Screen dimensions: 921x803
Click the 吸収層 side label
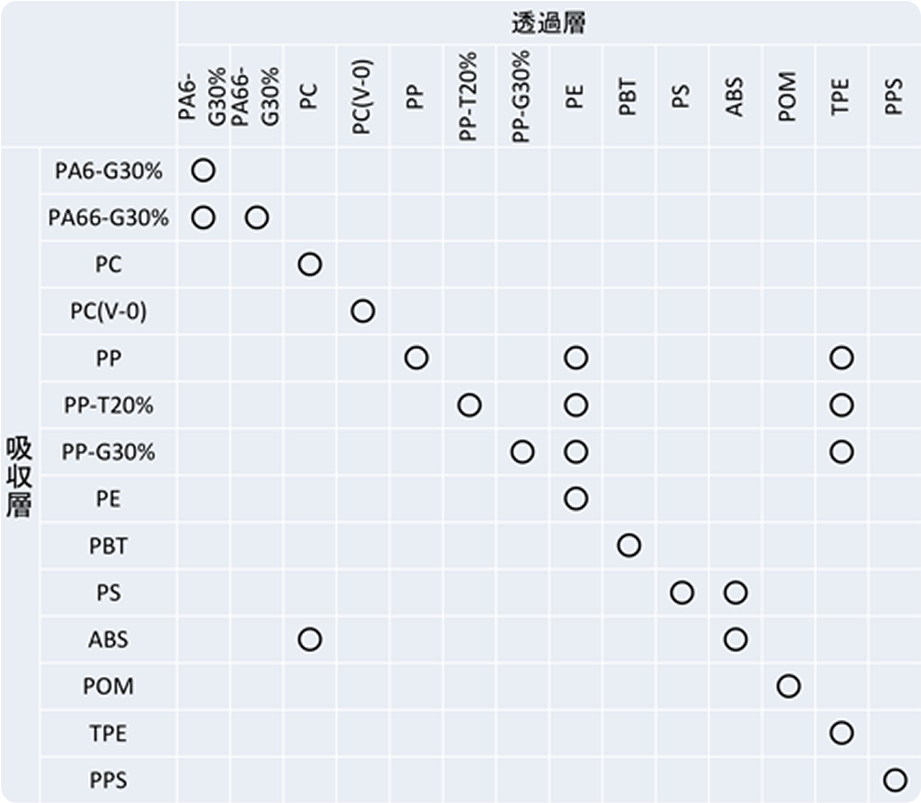click(x=19, y=476)
